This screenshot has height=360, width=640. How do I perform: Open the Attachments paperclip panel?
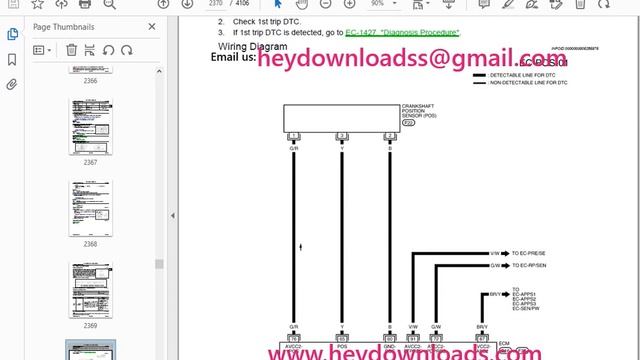tap(12, 84)
